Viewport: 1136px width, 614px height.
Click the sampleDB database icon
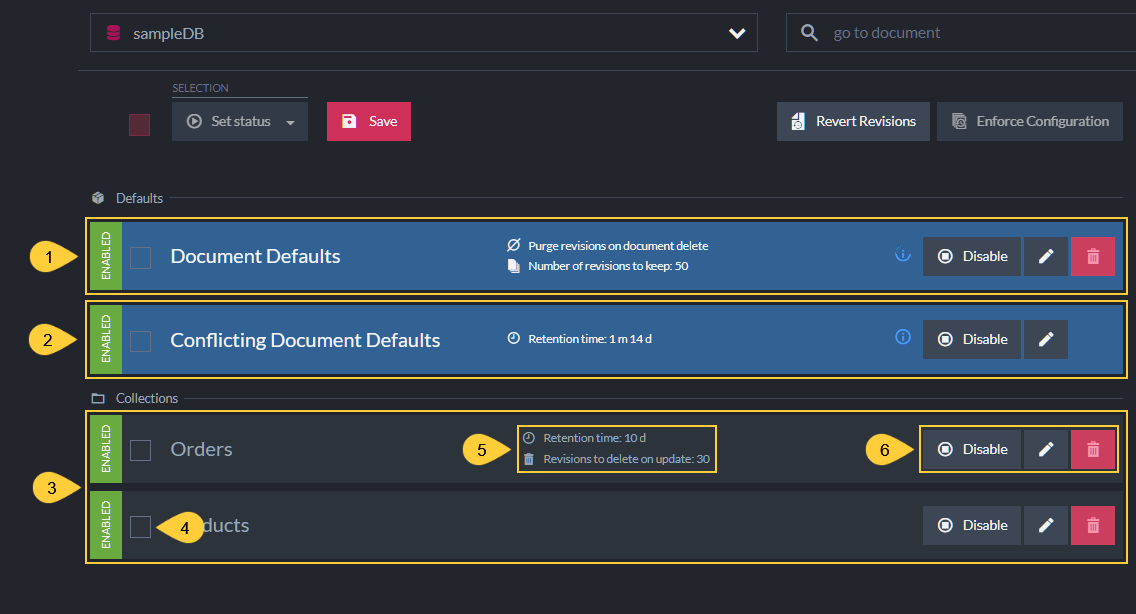click(x=114, y=33)
